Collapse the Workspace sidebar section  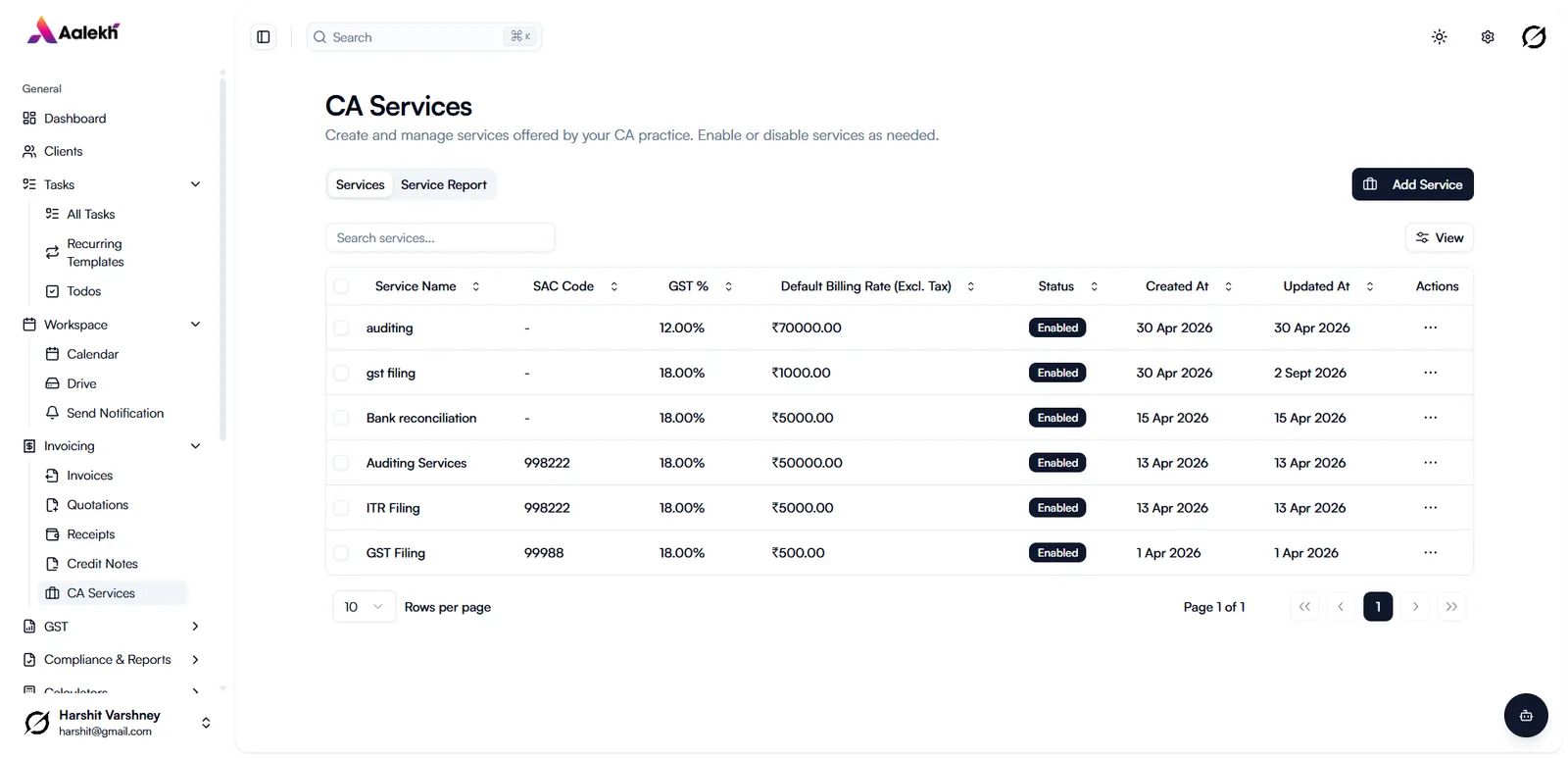[195, 325]
